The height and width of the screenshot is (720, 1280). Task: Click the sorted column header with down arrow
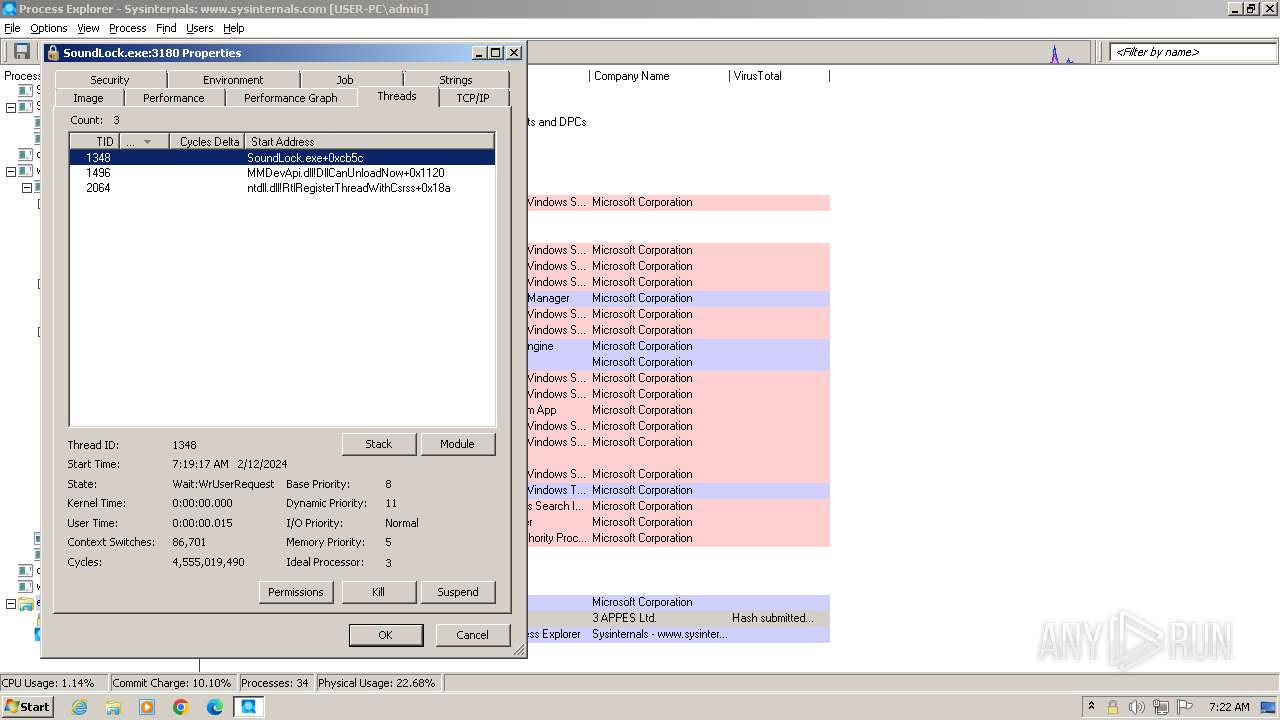(x=143, y=142)
